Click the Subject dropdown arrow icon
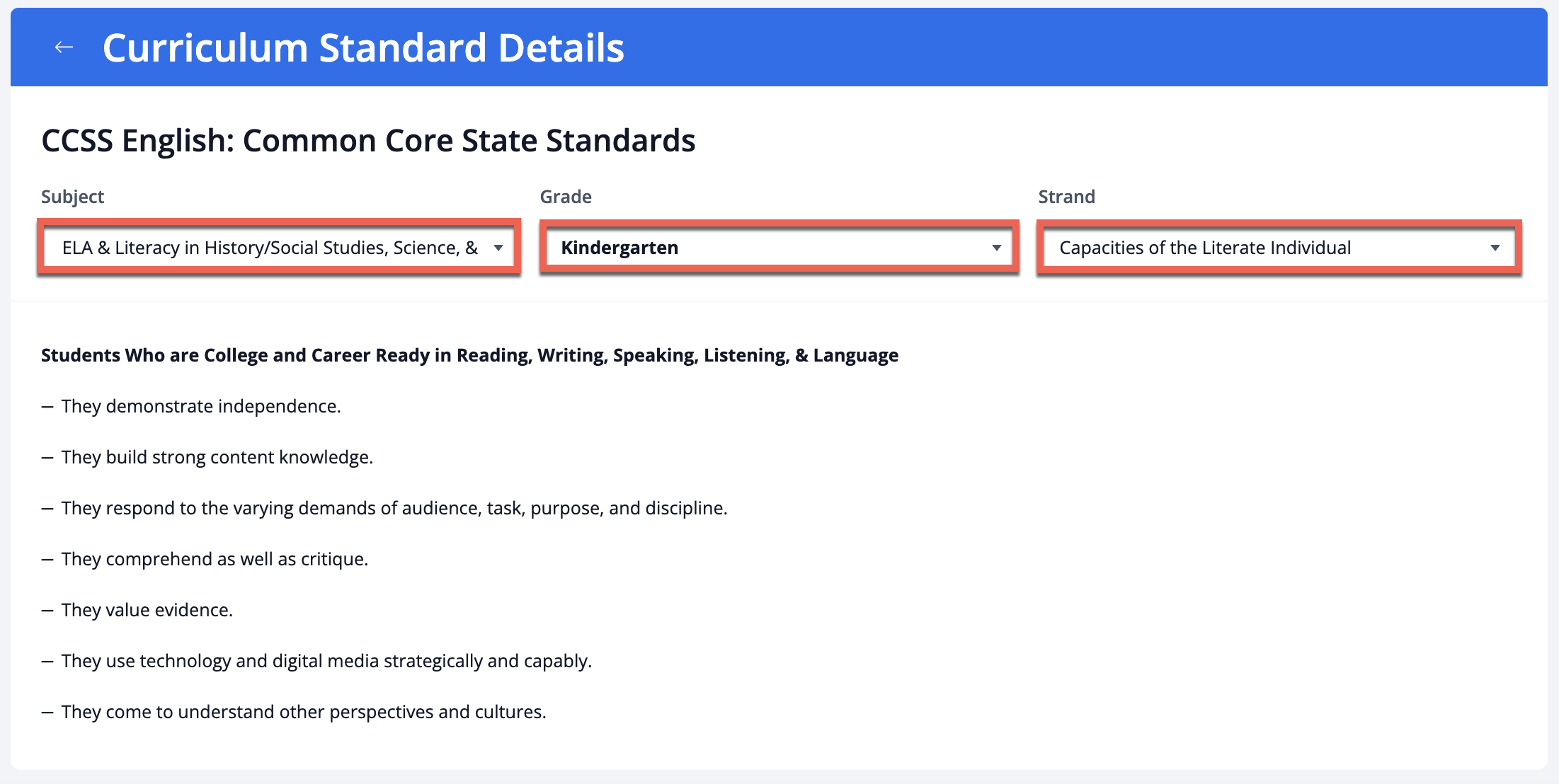The width and height of the screenshot is (1559, 784). coord(498,248)
